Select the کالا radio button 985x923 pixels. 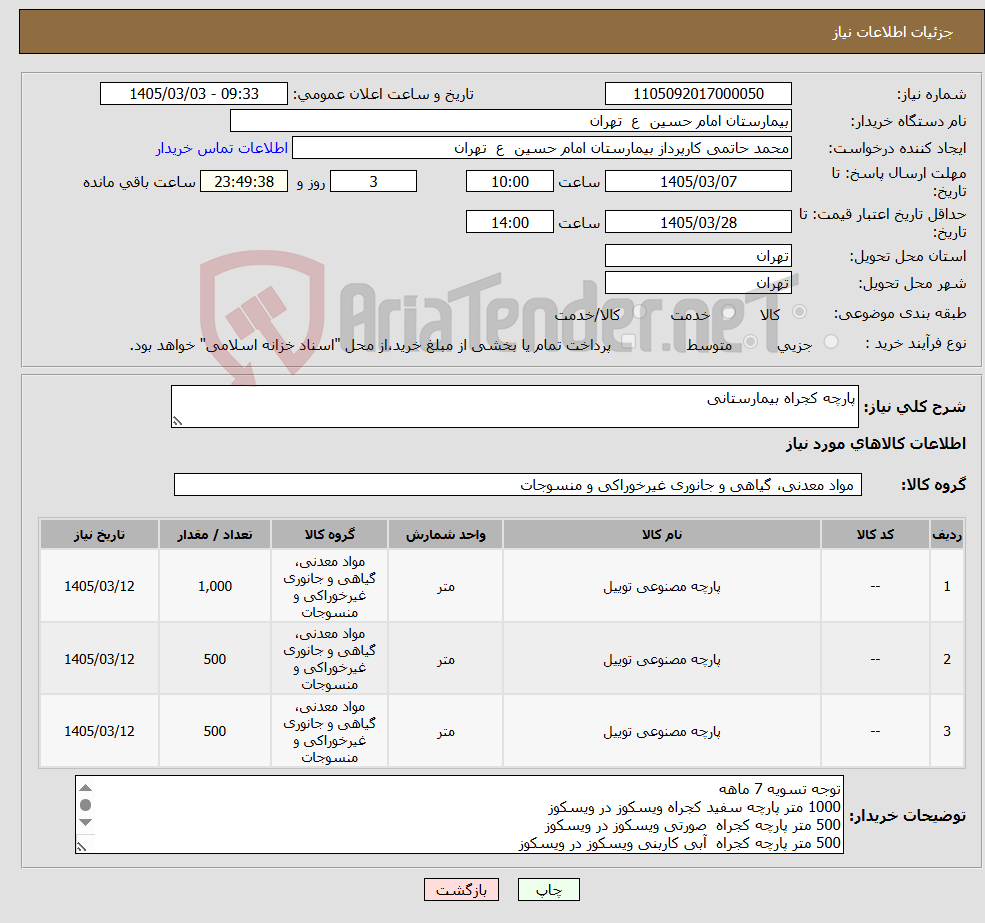click(x=800, y=312)
